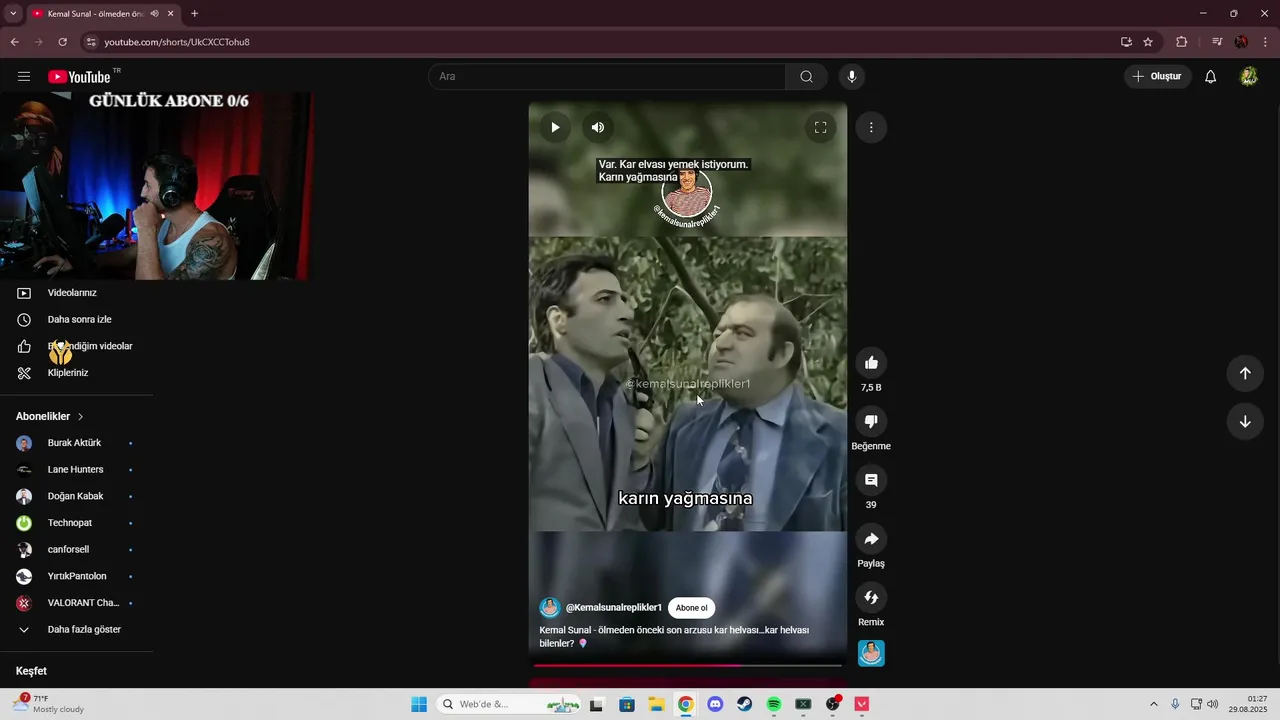Open the Chrome profile avatar
The image size is (1280, 720).
[1241, 42]
